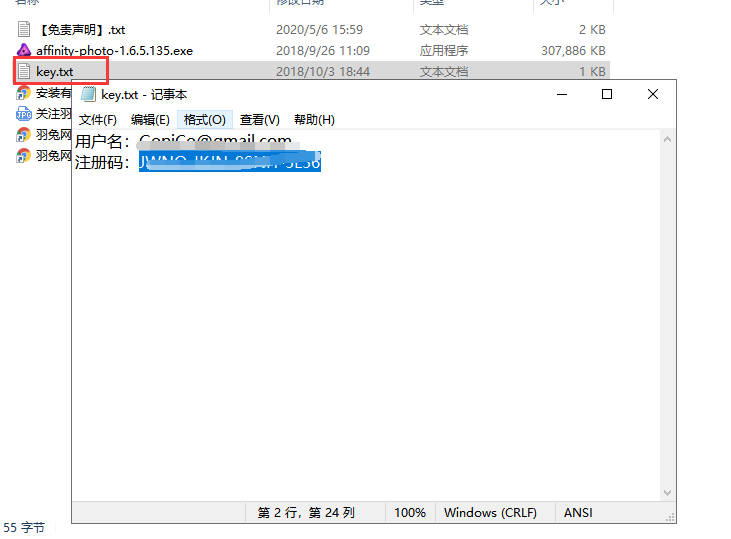This screenshot has height=539, width=731.
Task: Click the Notepad icon in the title bar
Action: pos(88,94)
